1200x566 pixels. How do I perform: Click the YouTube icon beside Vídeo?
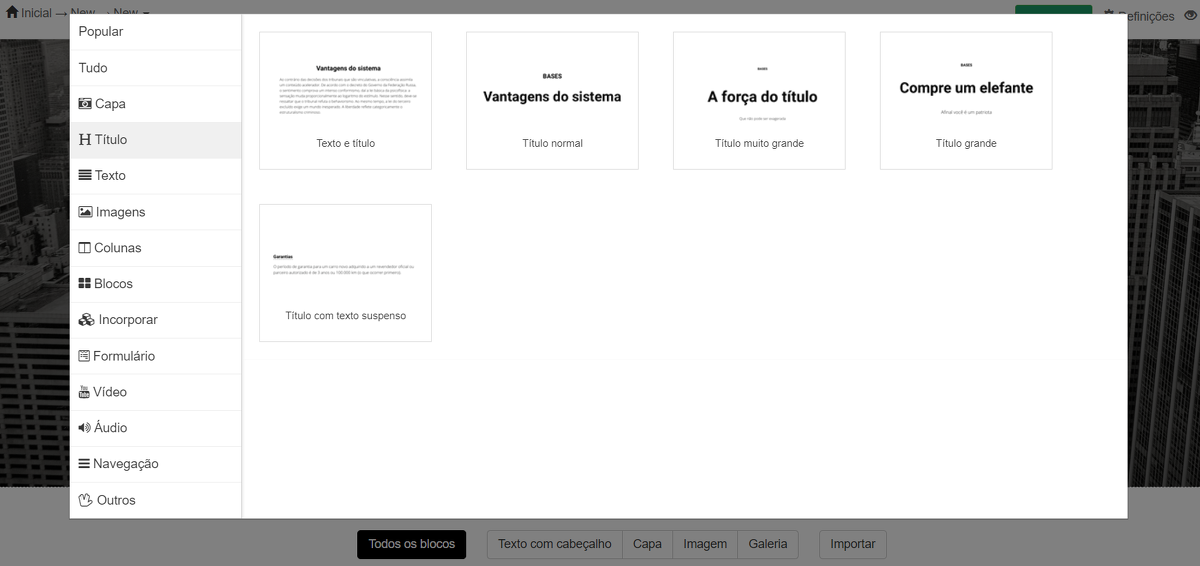(85, 392)
